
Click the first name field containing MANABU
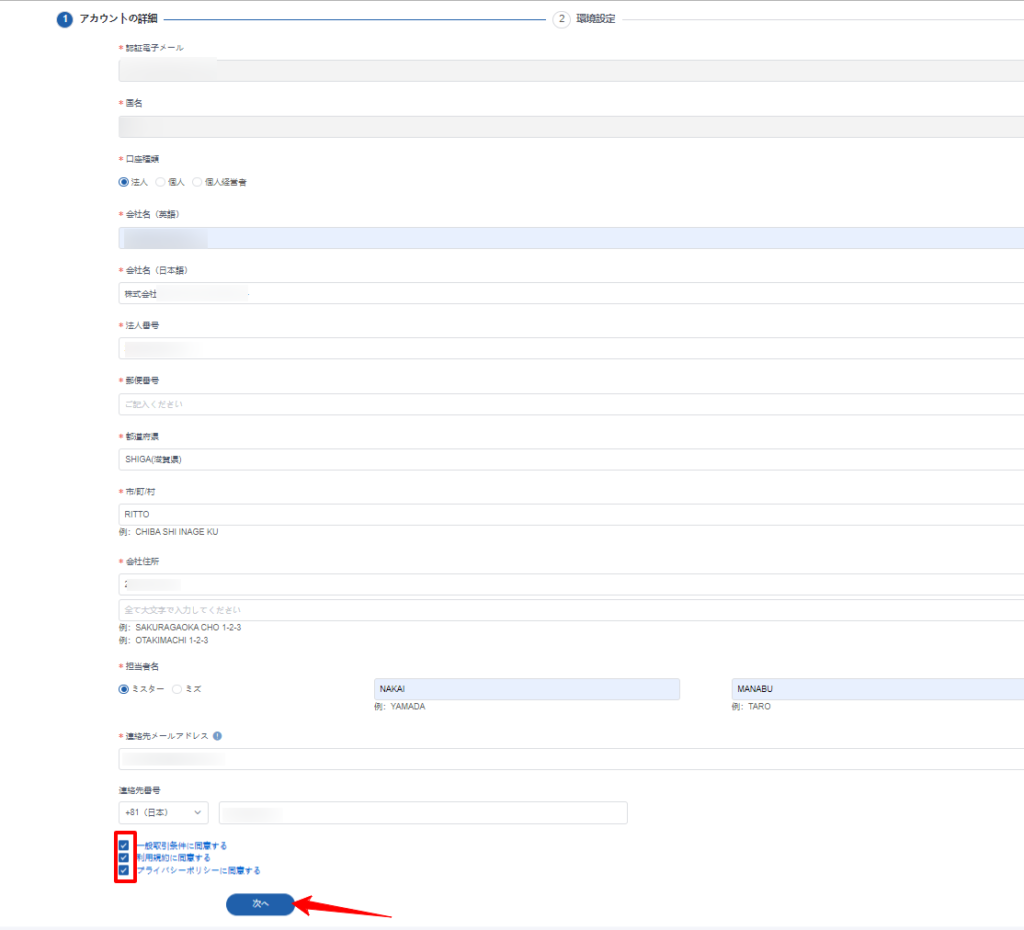click(878, 689)
